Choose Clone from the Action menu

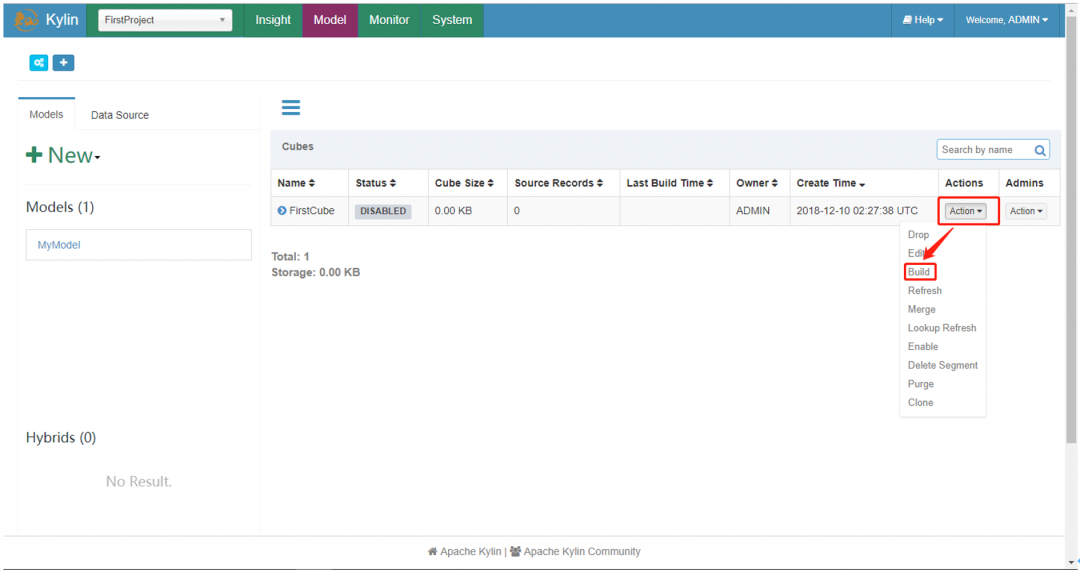tap(920, 402)
